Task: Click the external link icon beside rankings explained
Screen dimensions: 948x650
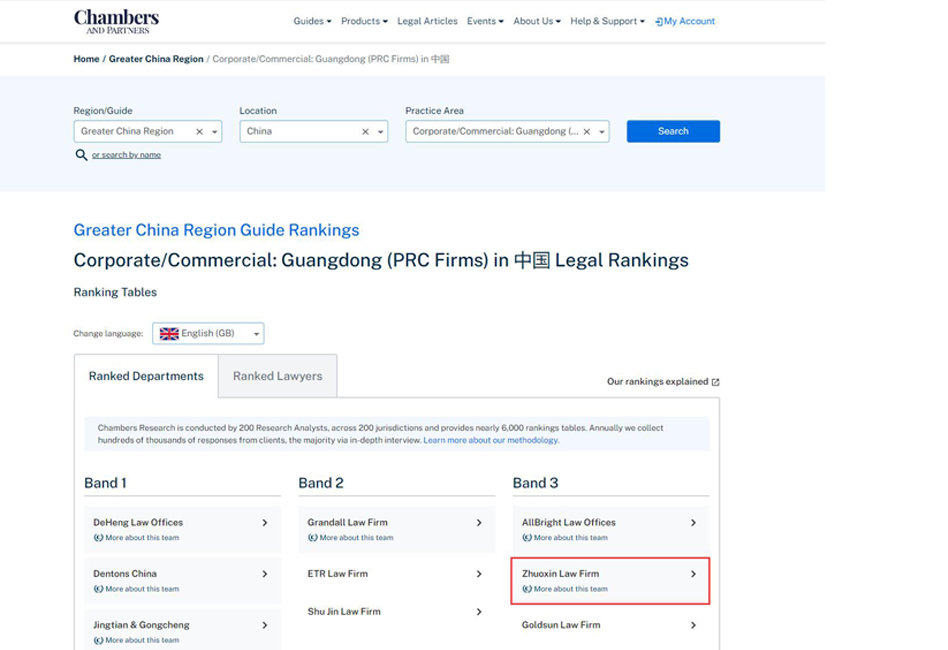Action: pos(716,382)
